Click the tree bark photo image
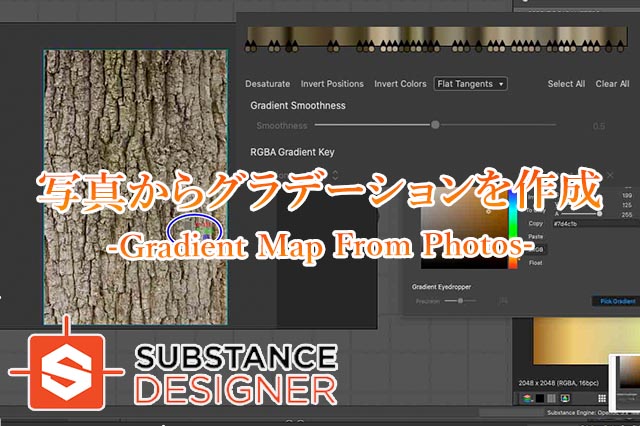 coord(136,187)
